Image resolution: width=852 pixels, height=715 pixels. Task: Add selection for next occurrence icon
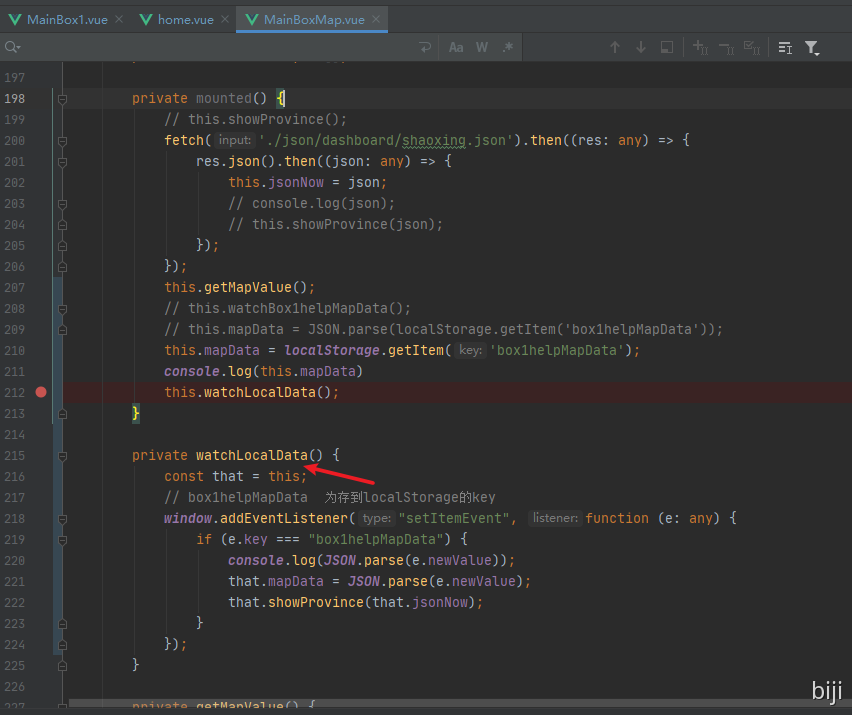(700, 47)
